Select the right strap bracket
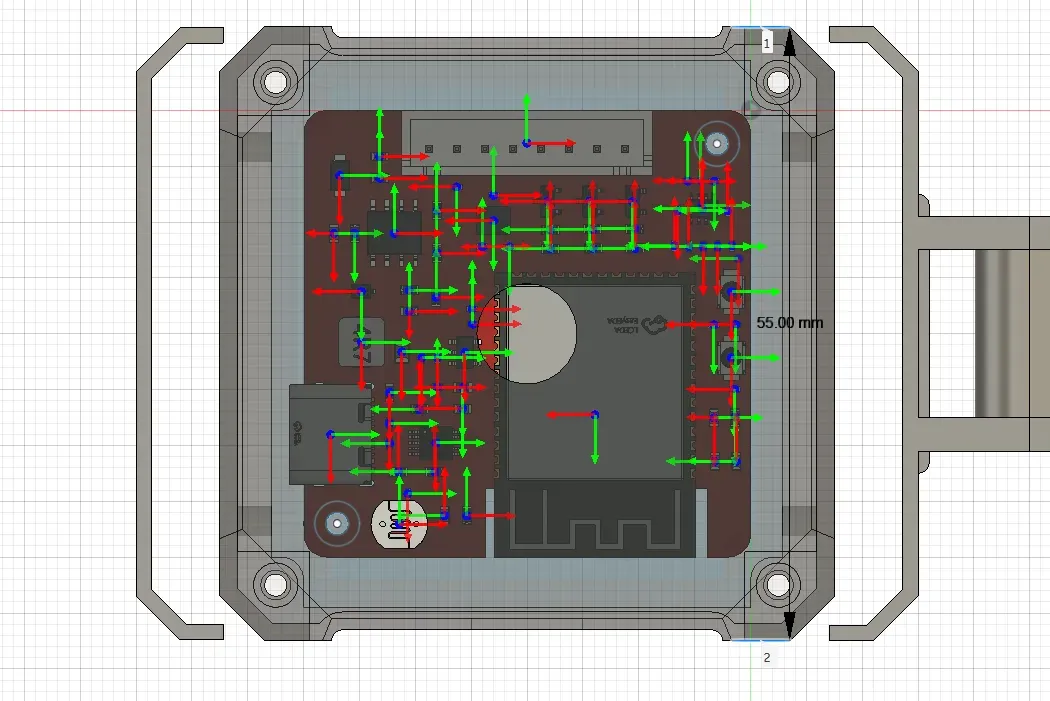Screen dimensions: 1050x701 874,333
